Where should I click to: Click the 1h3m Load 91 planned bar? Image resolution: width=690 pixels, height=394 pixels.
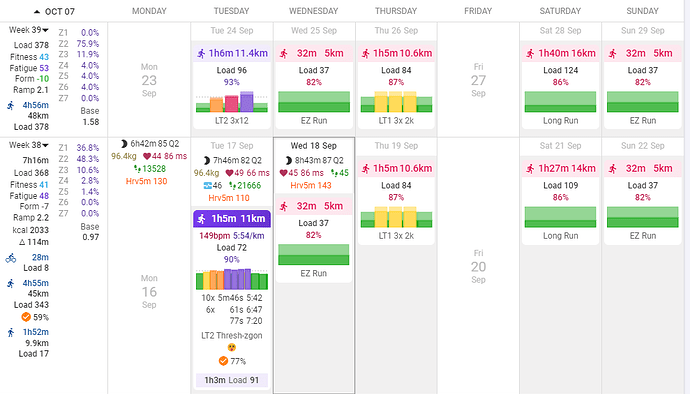[x=232, y=380]
